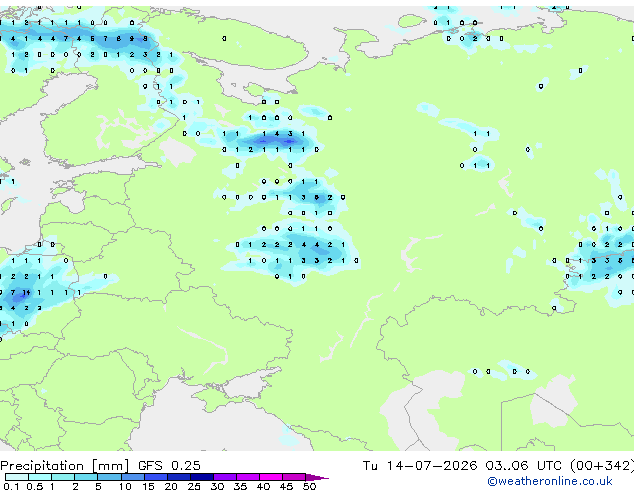Select the 45–50 mm legend color box
Screen dimensions: 634x490
pos(294,477)
